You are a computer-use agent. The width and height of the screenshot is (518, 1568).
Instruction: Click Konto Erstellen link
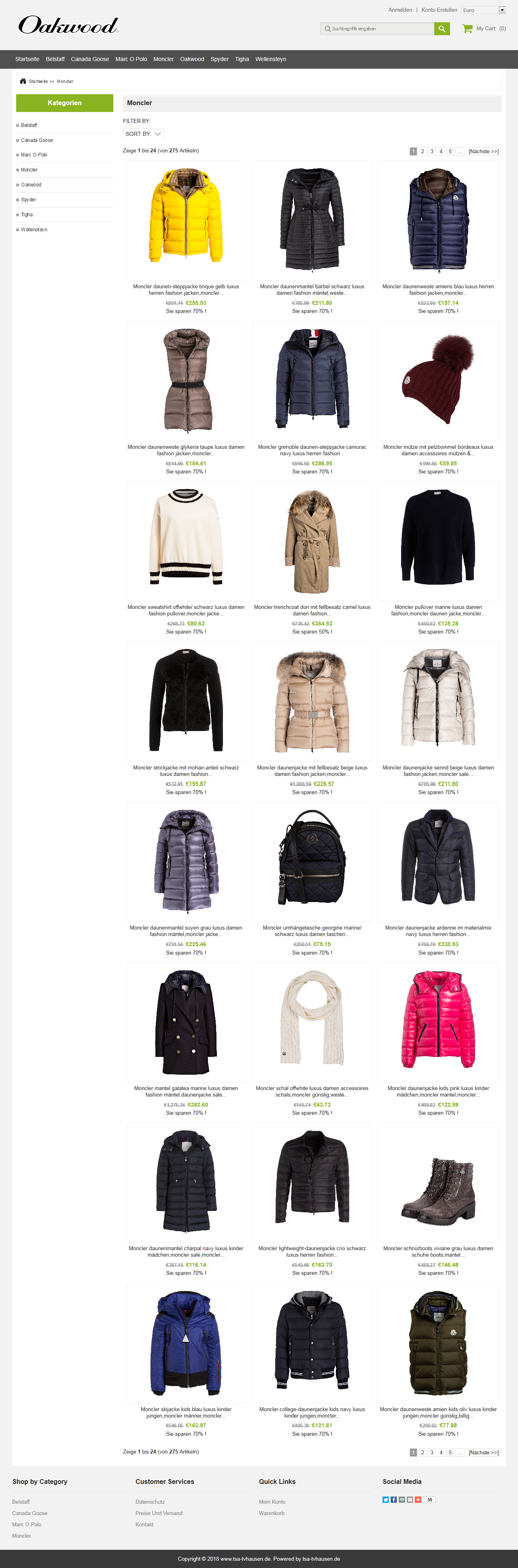pos(439,10)
